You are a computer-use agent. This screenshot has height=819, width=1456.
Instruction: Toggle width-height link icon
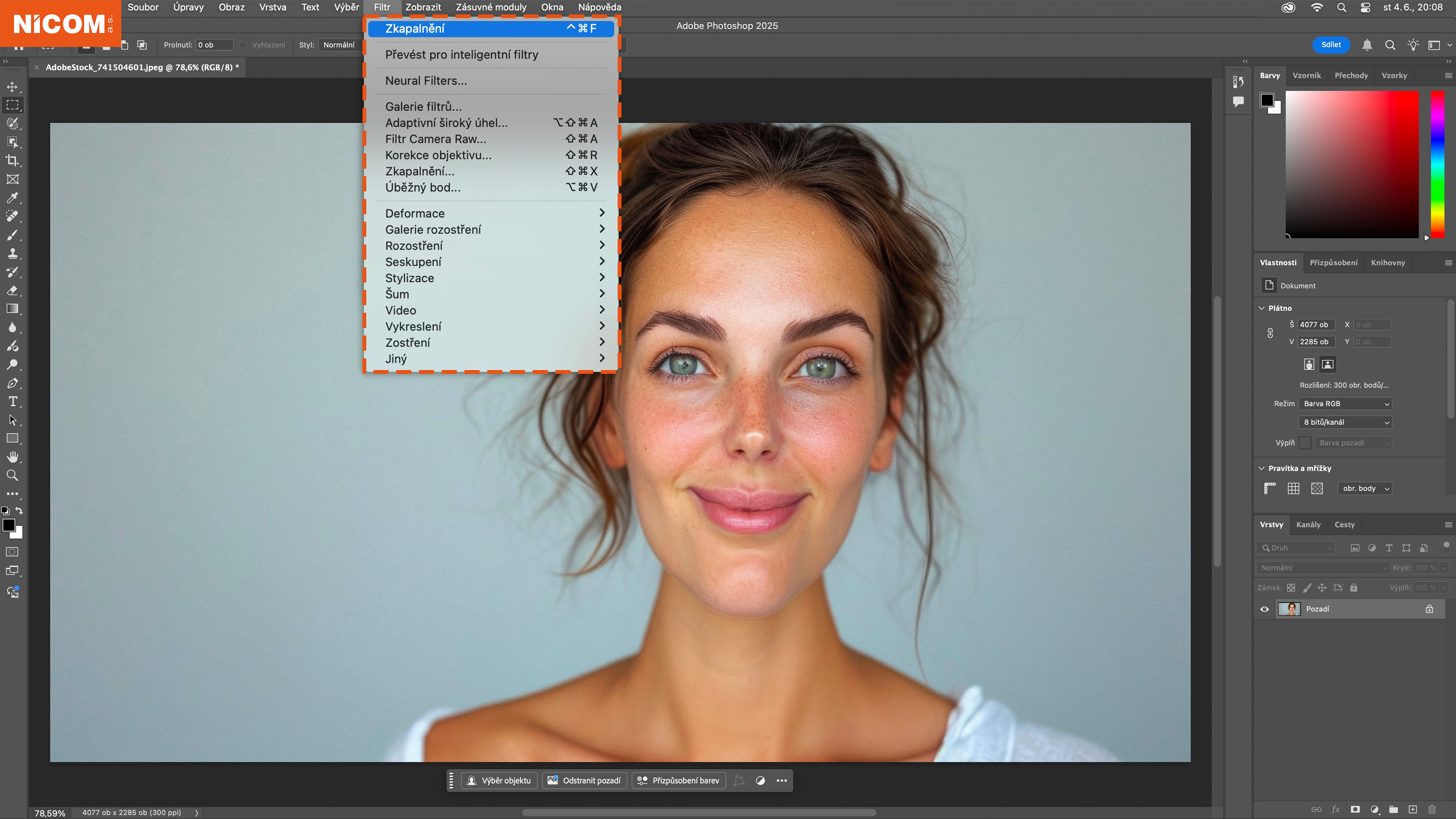[1270, 333]
